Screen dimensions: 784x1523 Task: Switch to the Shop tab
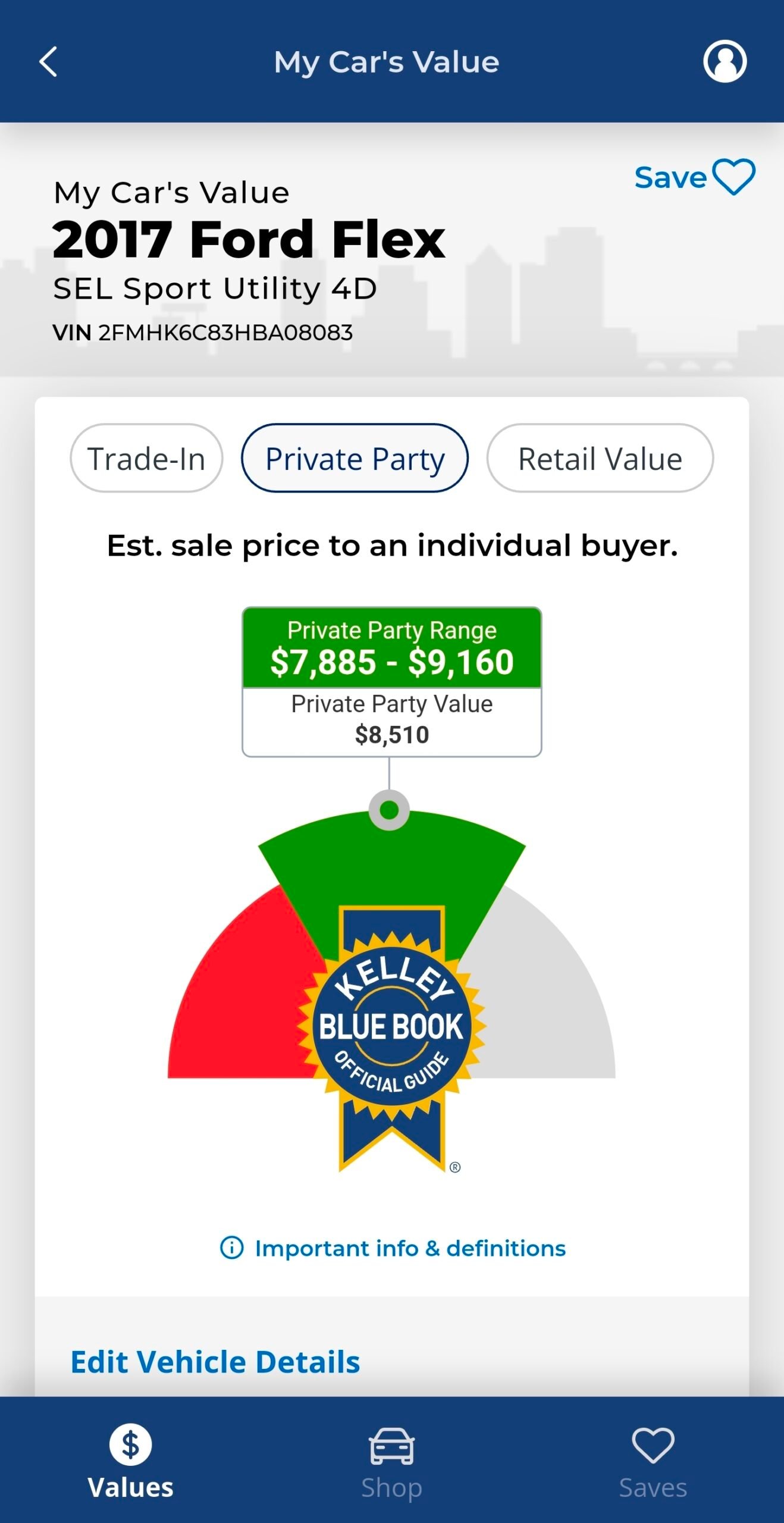pyautogui.click(x=392, y=1464)
